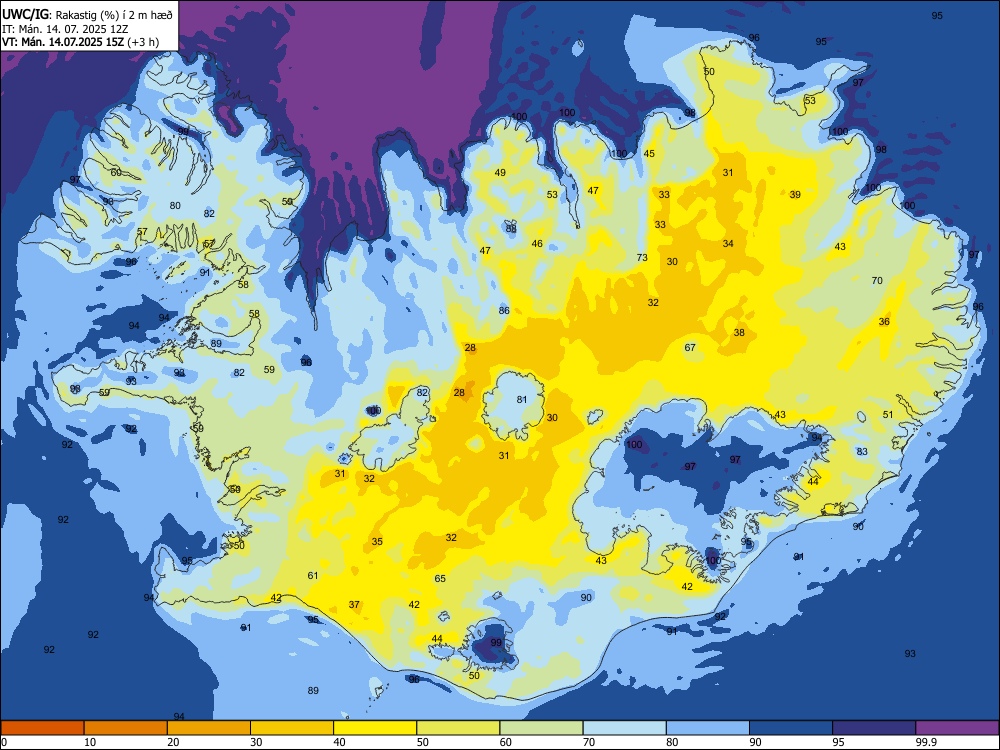This screenshot has height=750, width=1000.
Task: Click the humidity value 86 on the map
Action: pos(504,311)
